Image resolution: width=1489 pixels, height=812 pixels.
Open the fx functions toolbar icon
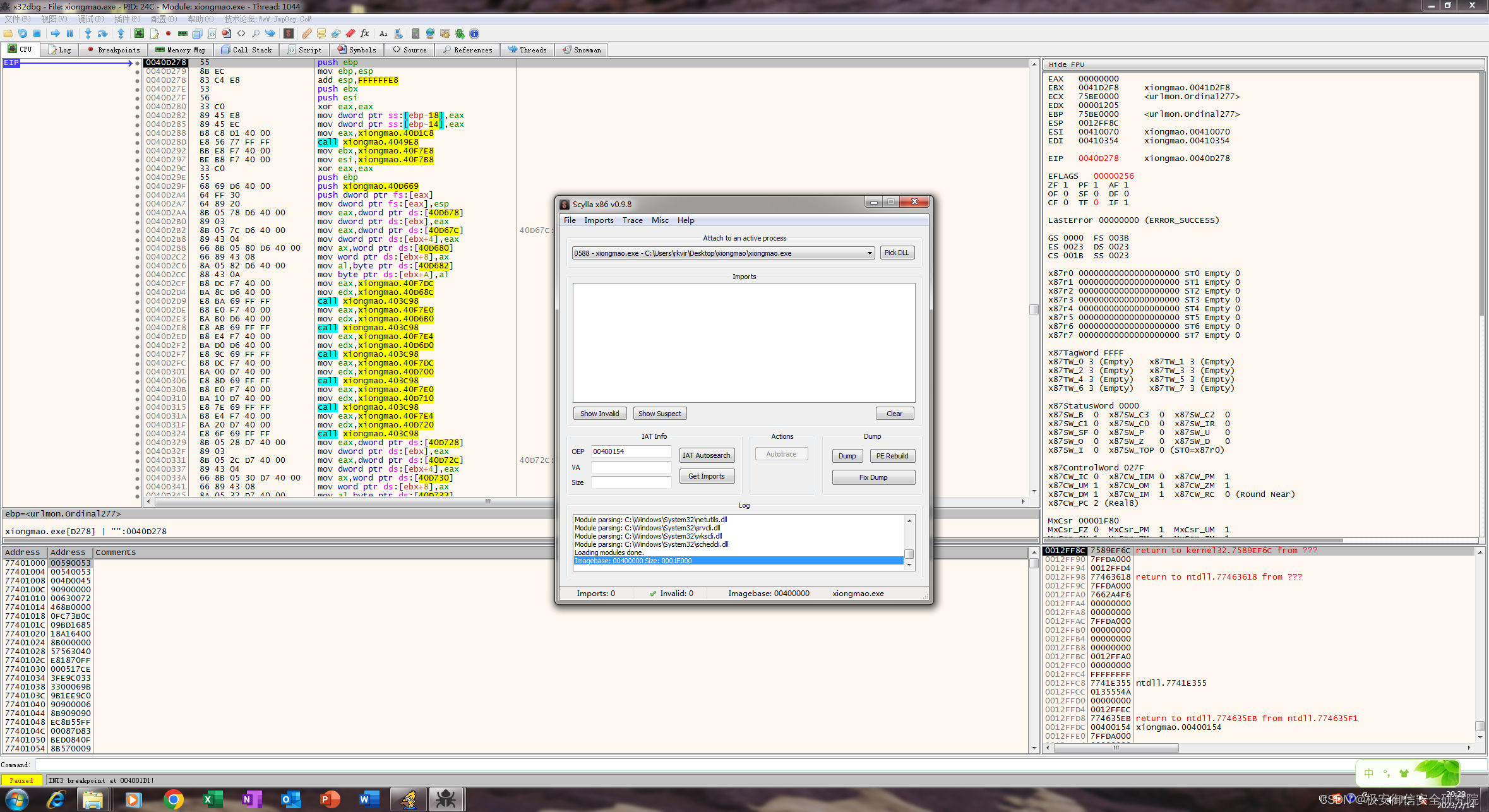364,33
